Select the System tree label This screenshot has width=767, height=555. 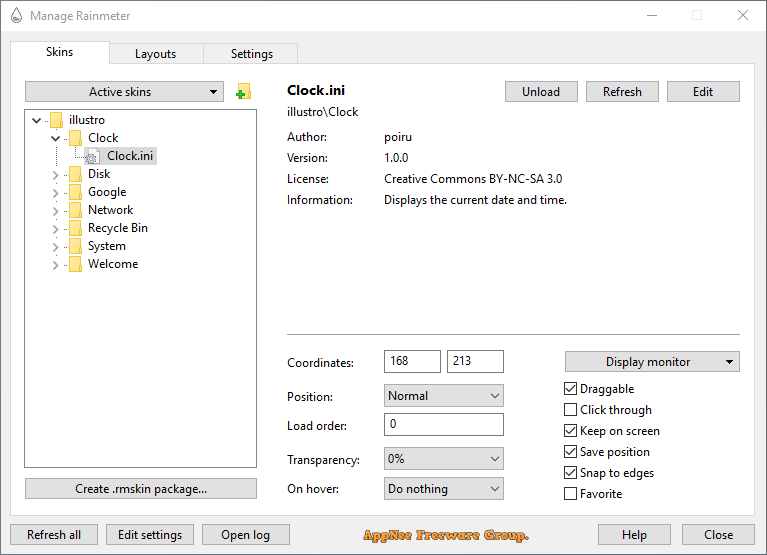click(x=107, y=246)
